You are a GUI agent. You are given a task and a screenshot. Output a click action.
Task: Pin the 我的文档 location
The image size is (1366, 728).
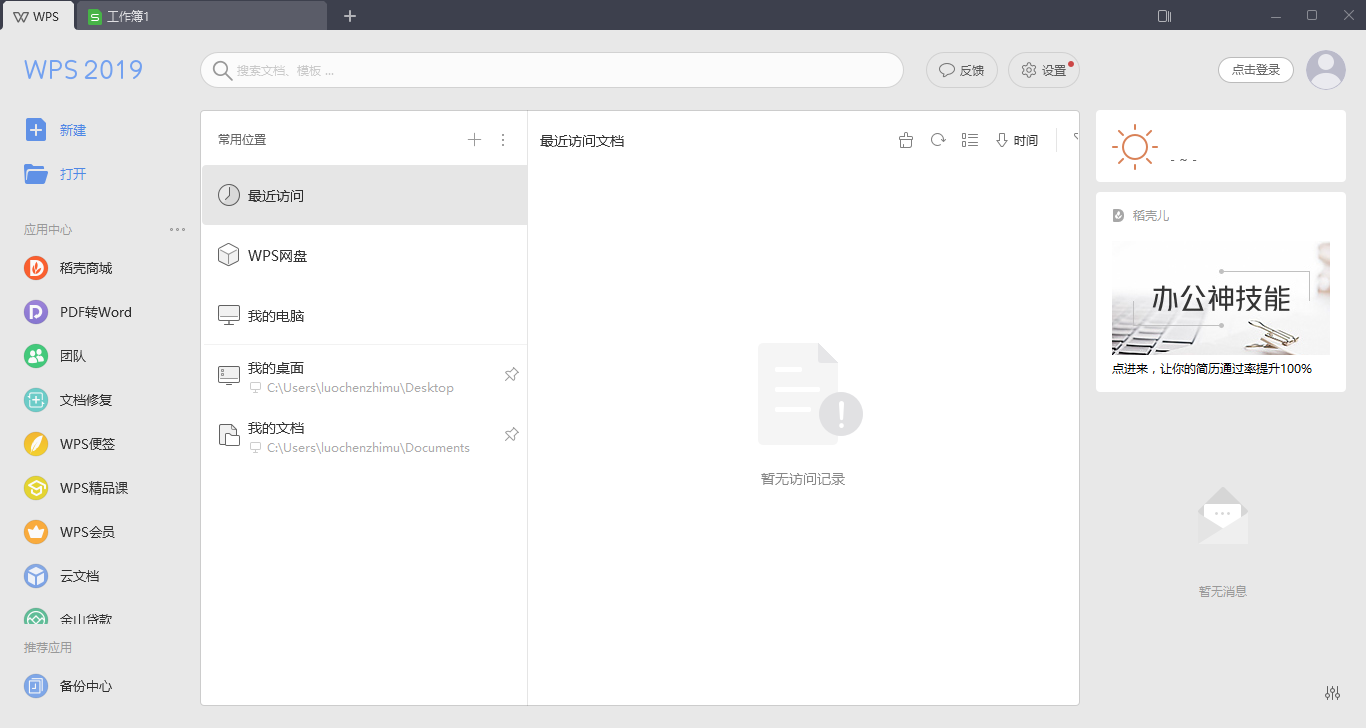pos(511,434)
